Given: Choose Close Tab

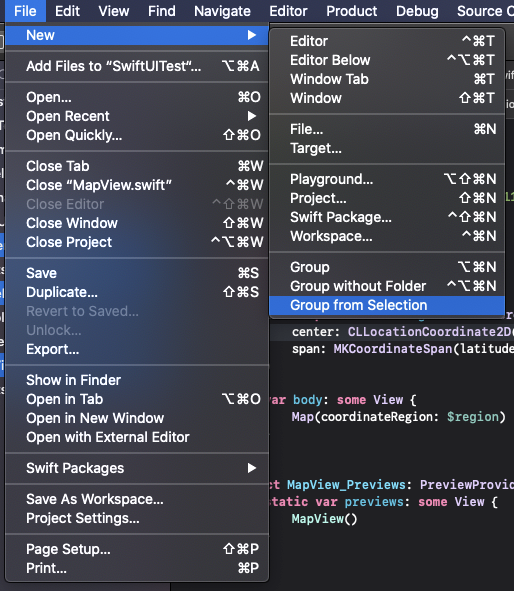Looking at the screenshot, I should pyautogui.click(x=137, y=166).
